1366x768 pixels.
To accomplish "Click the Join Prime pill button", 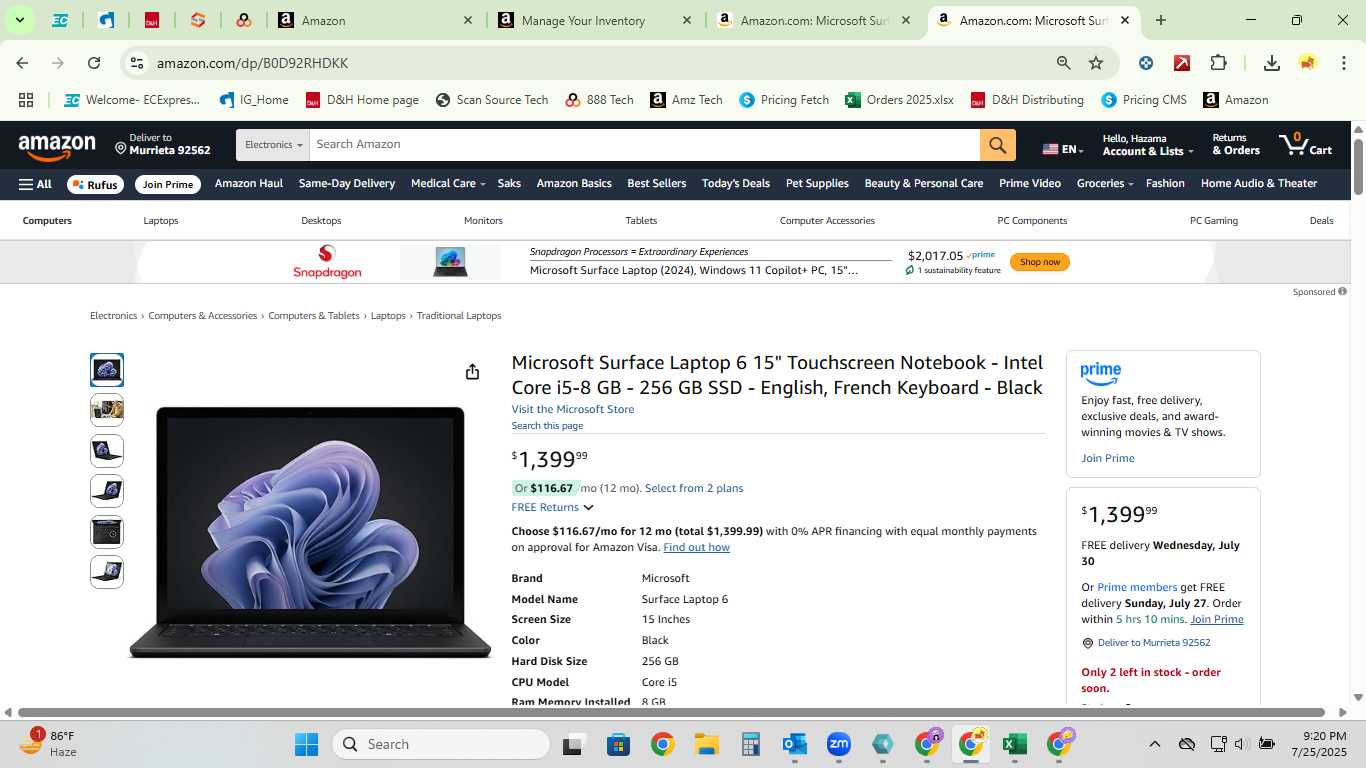I will (167, 184).
